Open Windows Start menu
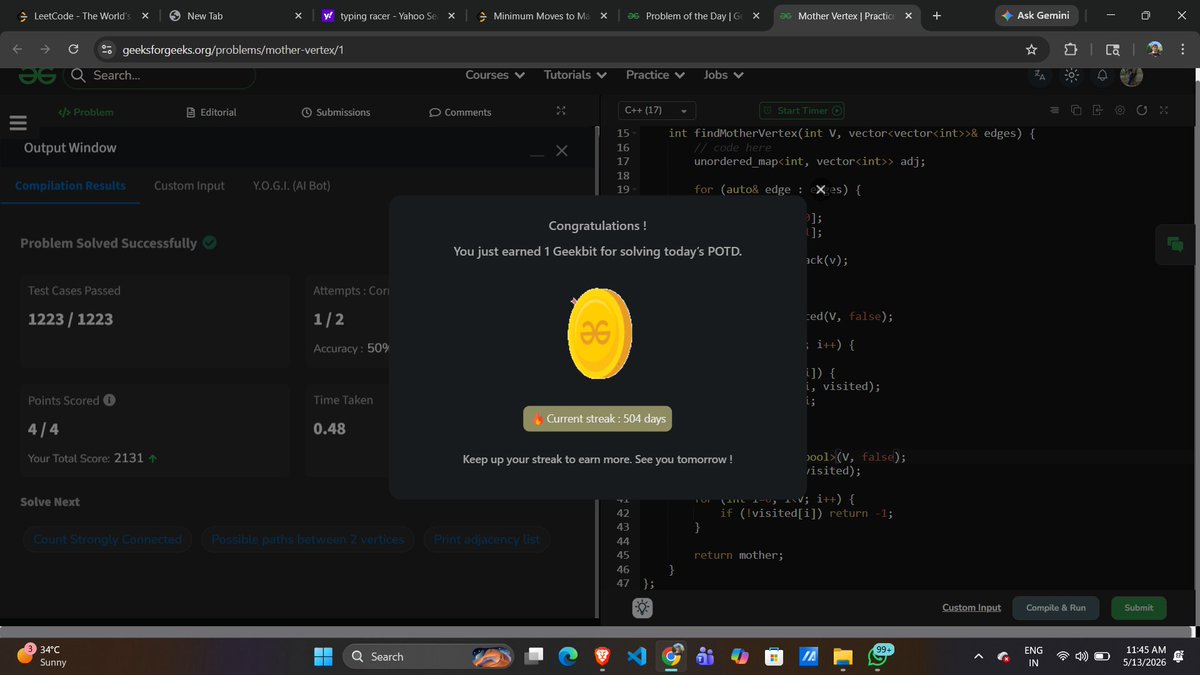Screen dimensions: 1200x675 324,657
